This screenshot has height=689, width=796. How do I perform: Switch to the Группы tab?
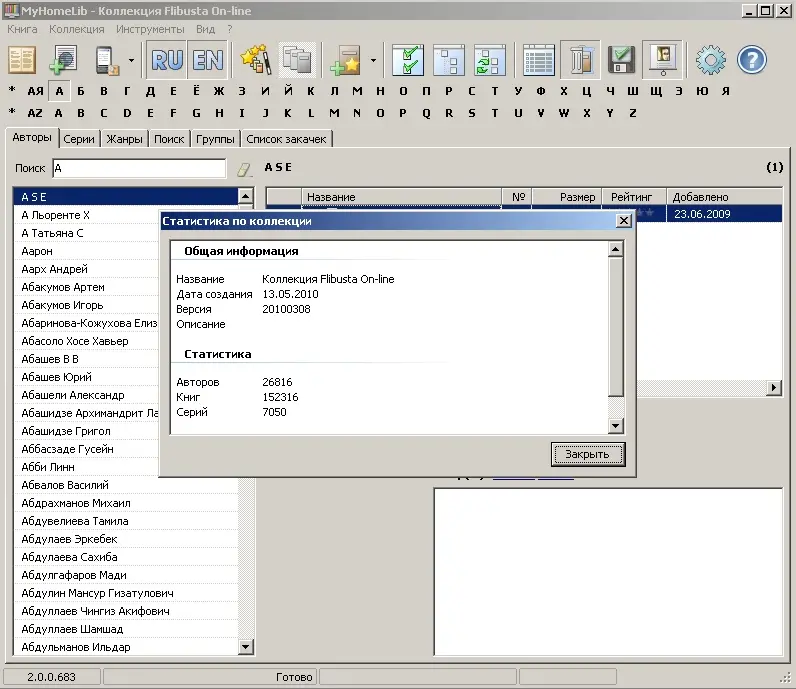click(215, 139)
